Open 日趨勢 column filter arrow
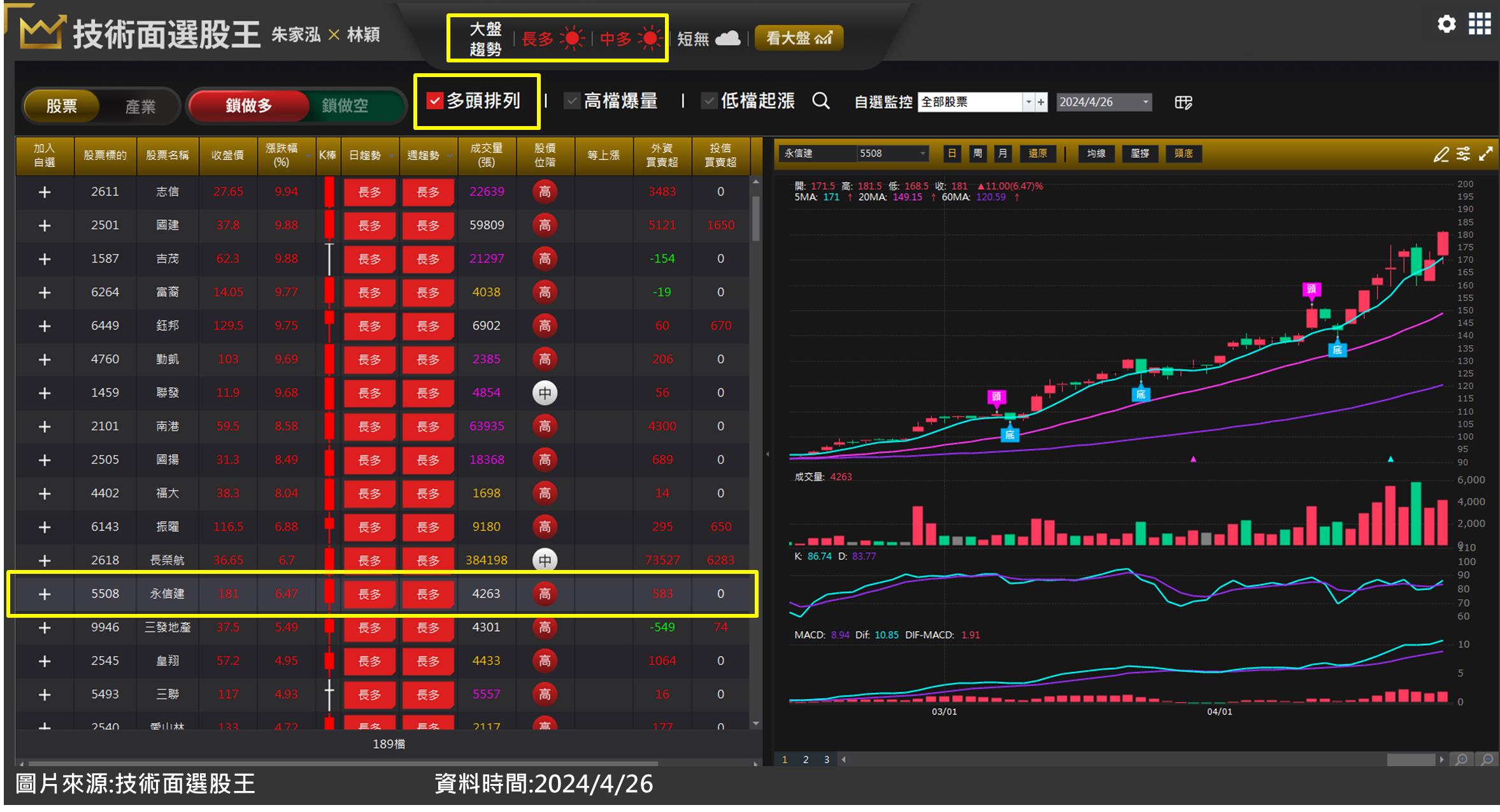This screenshot has width=1500, height=812. pos(391,156)
